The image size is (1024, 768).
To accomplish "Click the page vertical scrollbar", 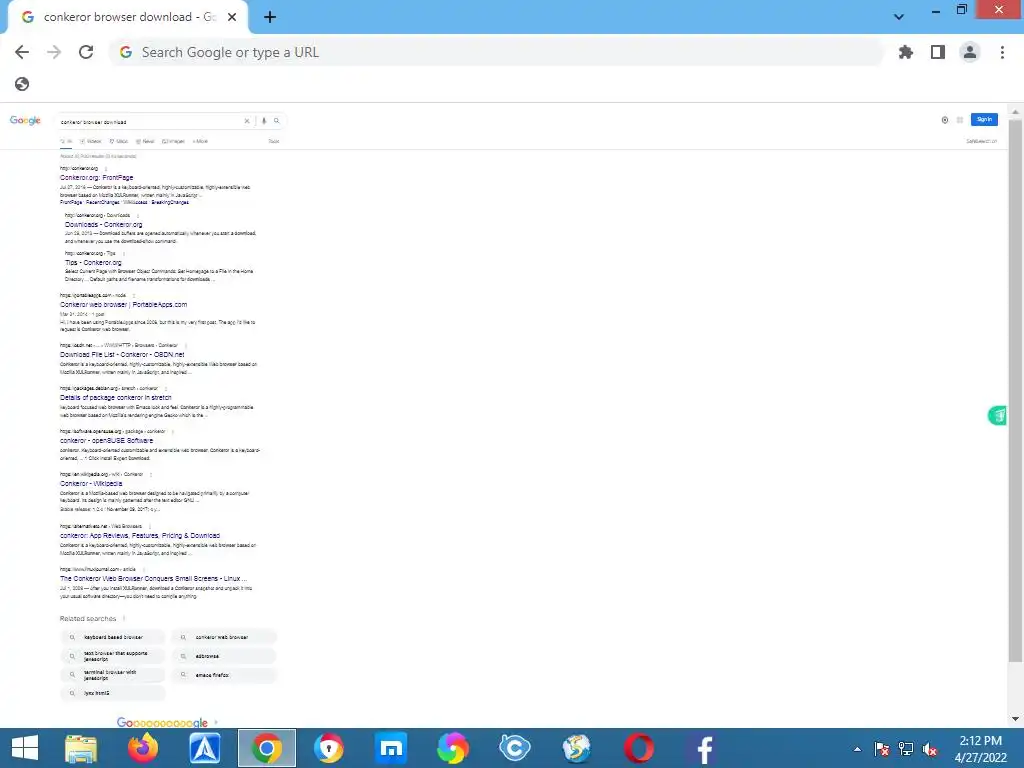I will tap(1015, 390).
